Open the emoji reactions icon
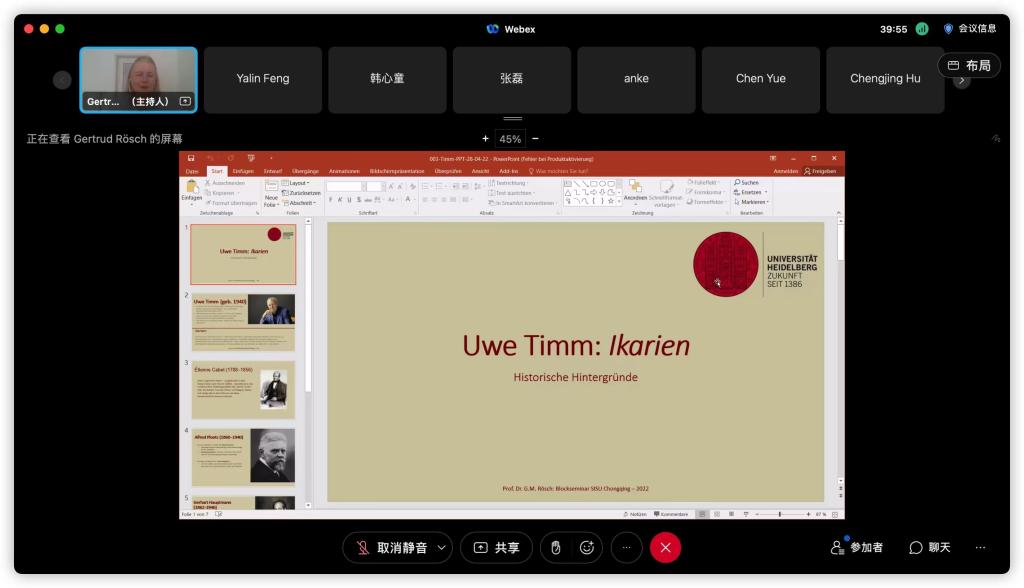The width and height of the screenshot is (1024, 588). click(x=587, y=547)
